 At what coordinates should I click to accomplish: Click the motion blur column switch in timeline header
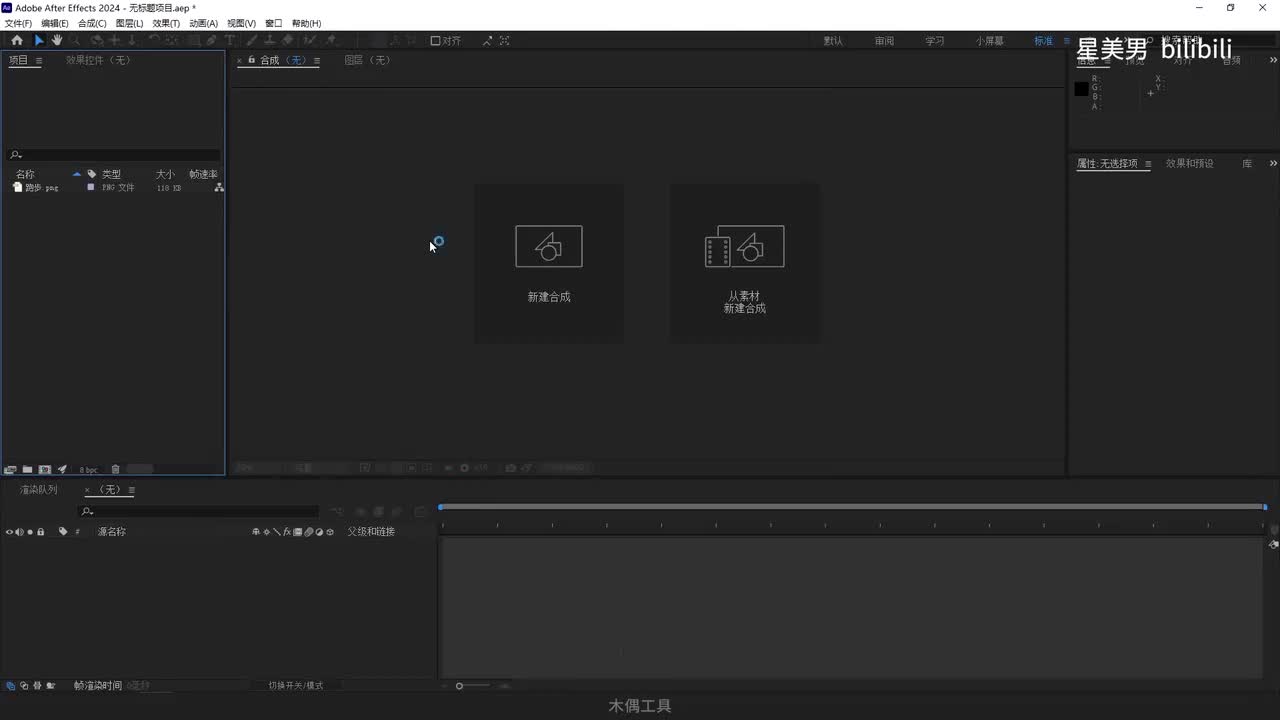(x=308, y=532)
